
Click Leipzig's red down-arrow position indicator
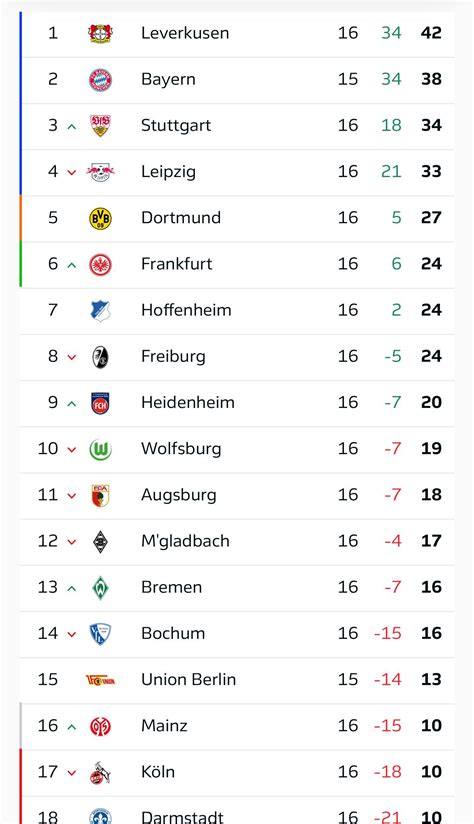tap(72, 173)
